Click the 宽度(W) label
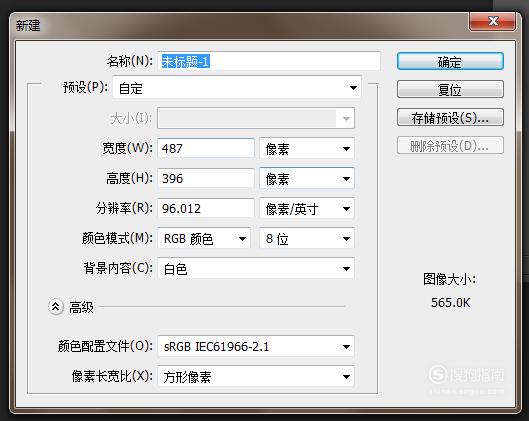The width and height of the screenshot is (529, 421). pos(128,148)
